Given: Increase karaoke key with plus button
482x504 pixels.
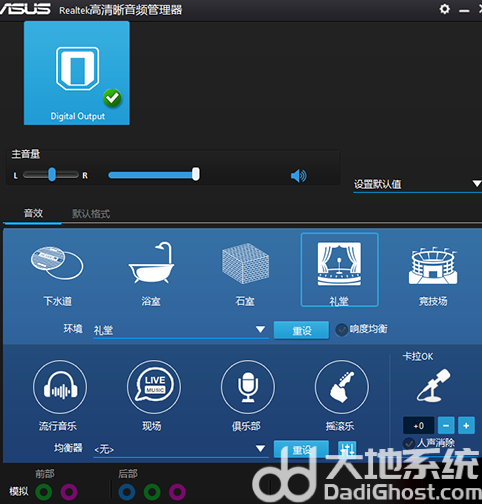Looking at the screenshot, I should pos(466,425).
